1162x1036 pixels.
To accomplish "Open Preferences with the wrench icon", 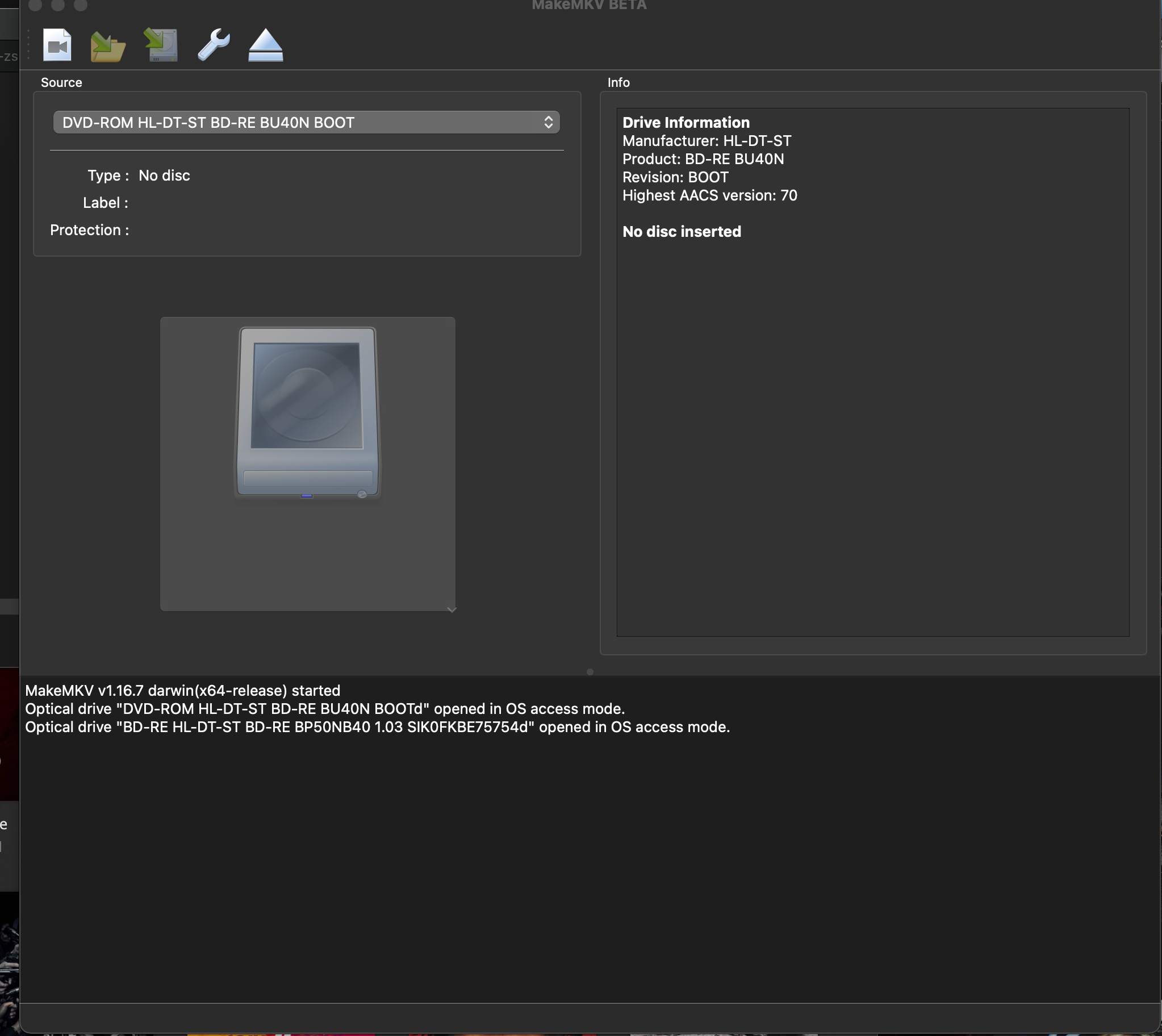I will 214,45.
